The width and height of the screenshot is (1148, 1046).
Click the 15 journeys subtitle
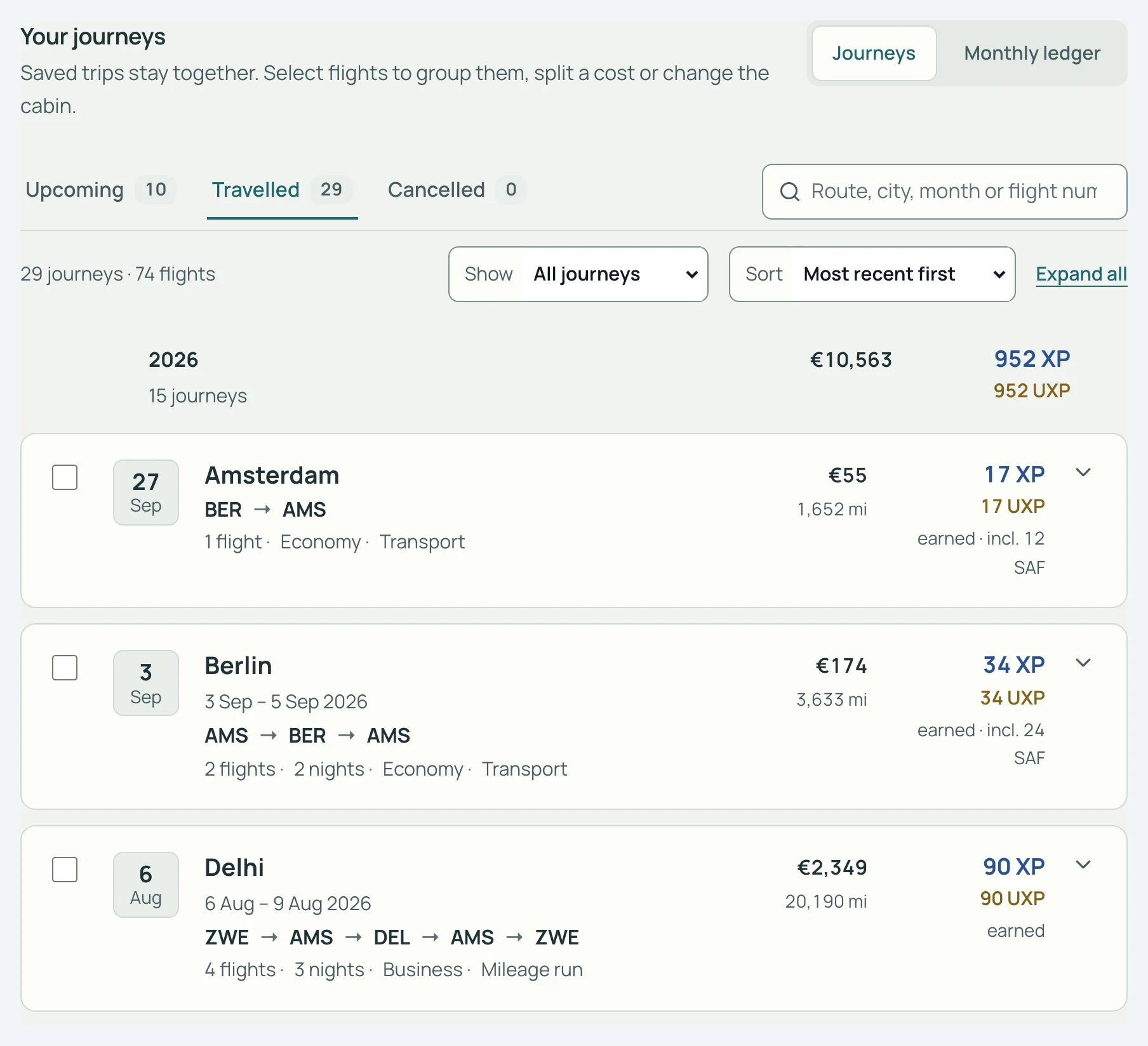(x=197, y=396)
